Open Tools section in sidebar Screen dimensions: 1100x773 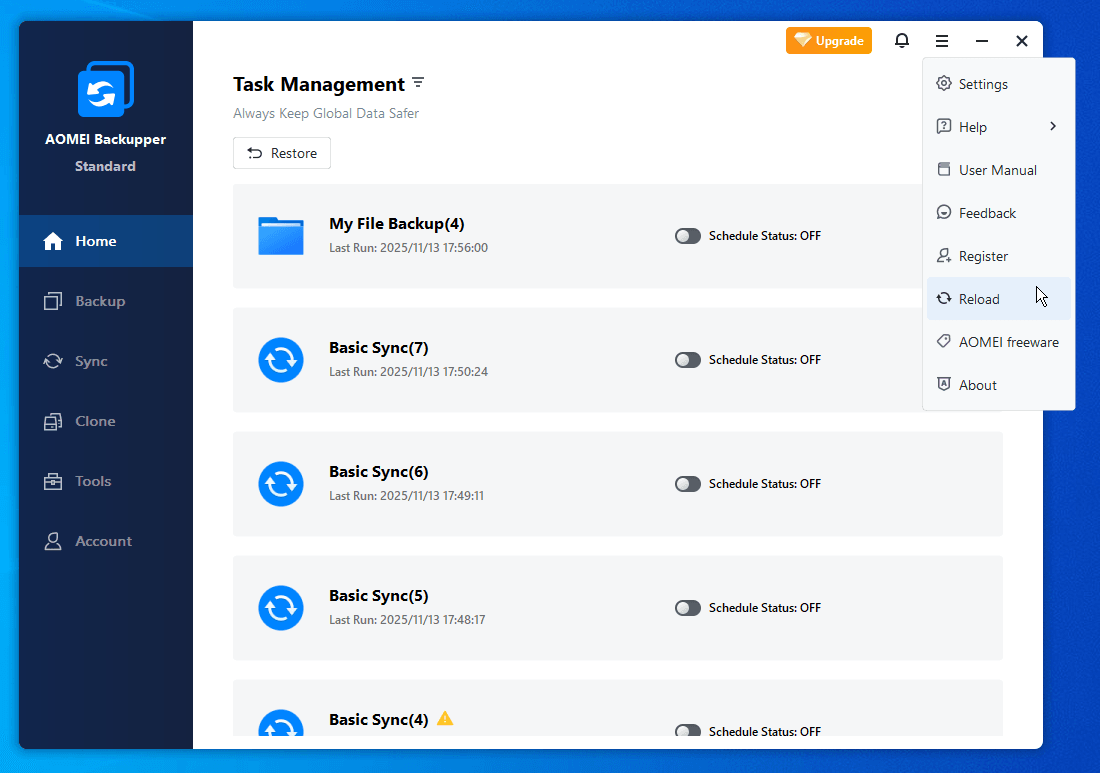(93, 481)
